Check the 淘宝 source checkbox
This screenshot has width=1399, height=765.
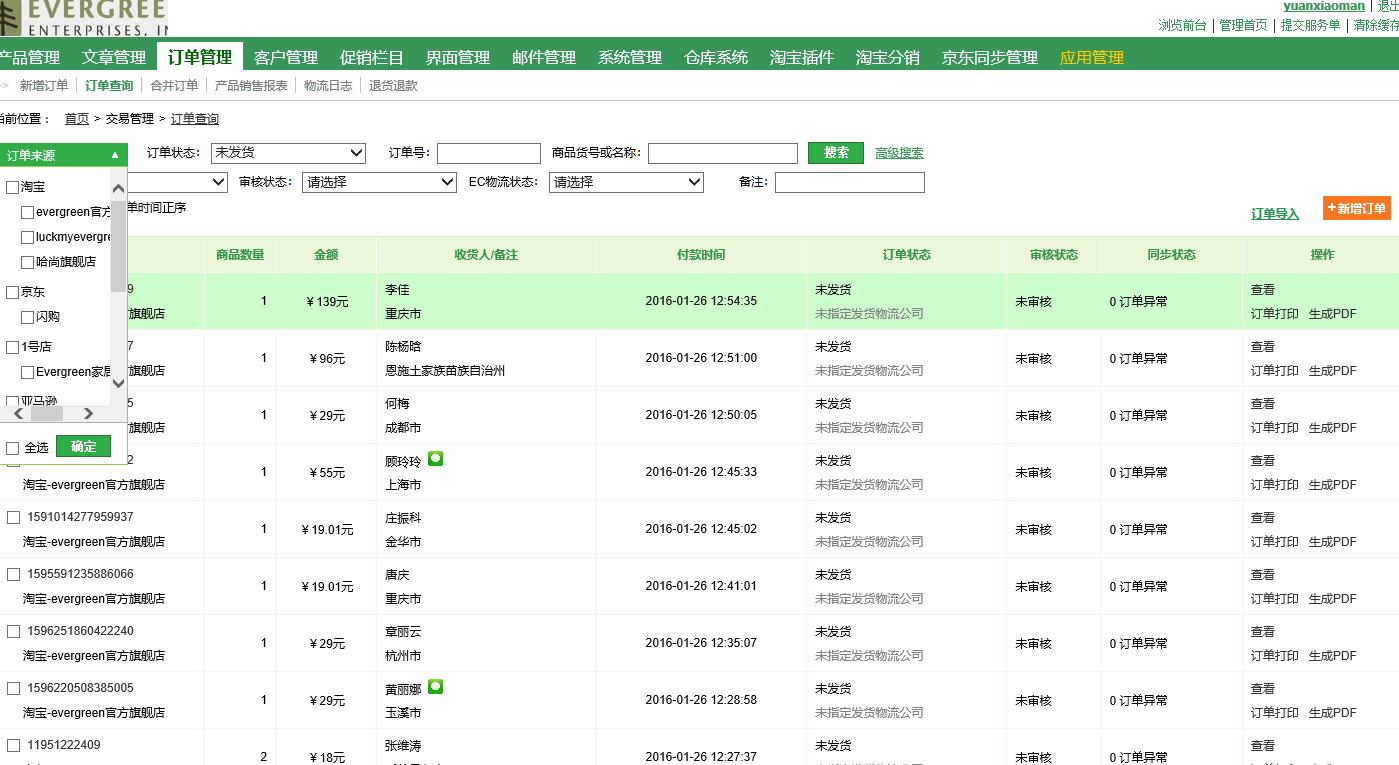click(12, 187)
